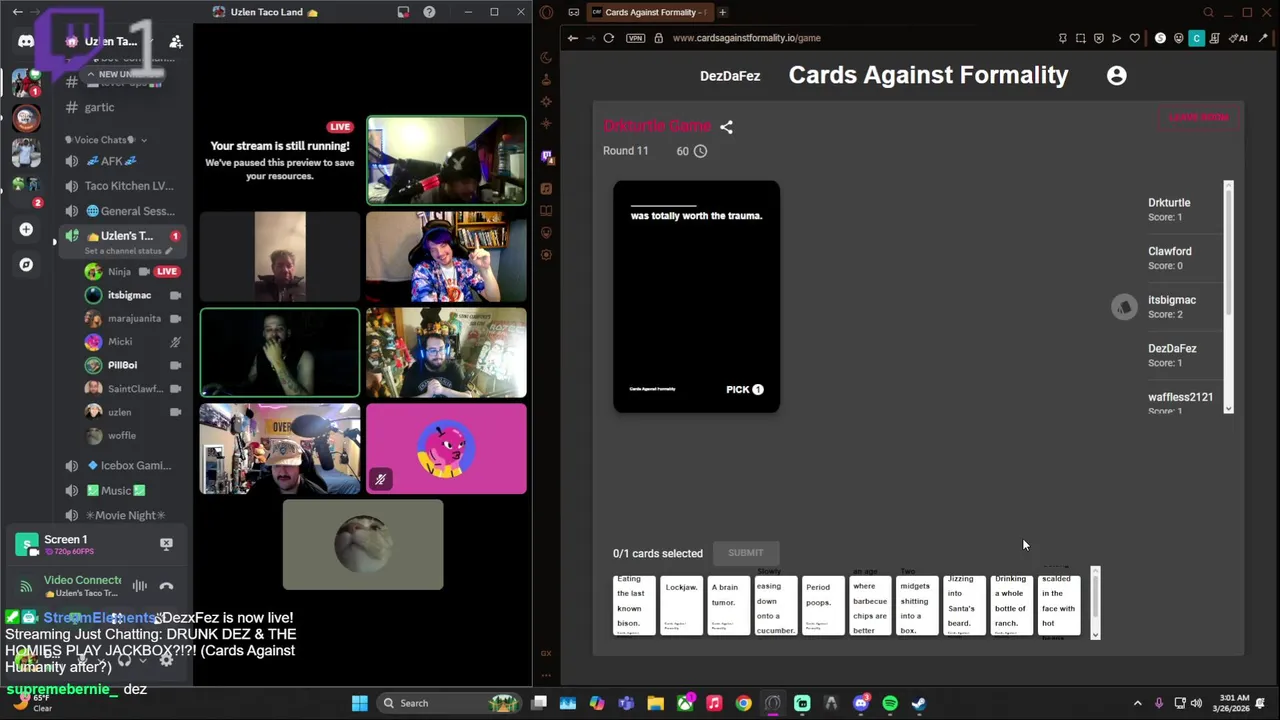Viewport: 1280px width, 720px height.
Task: Disconnect from voice using hang-up icon
Action: 166,586
